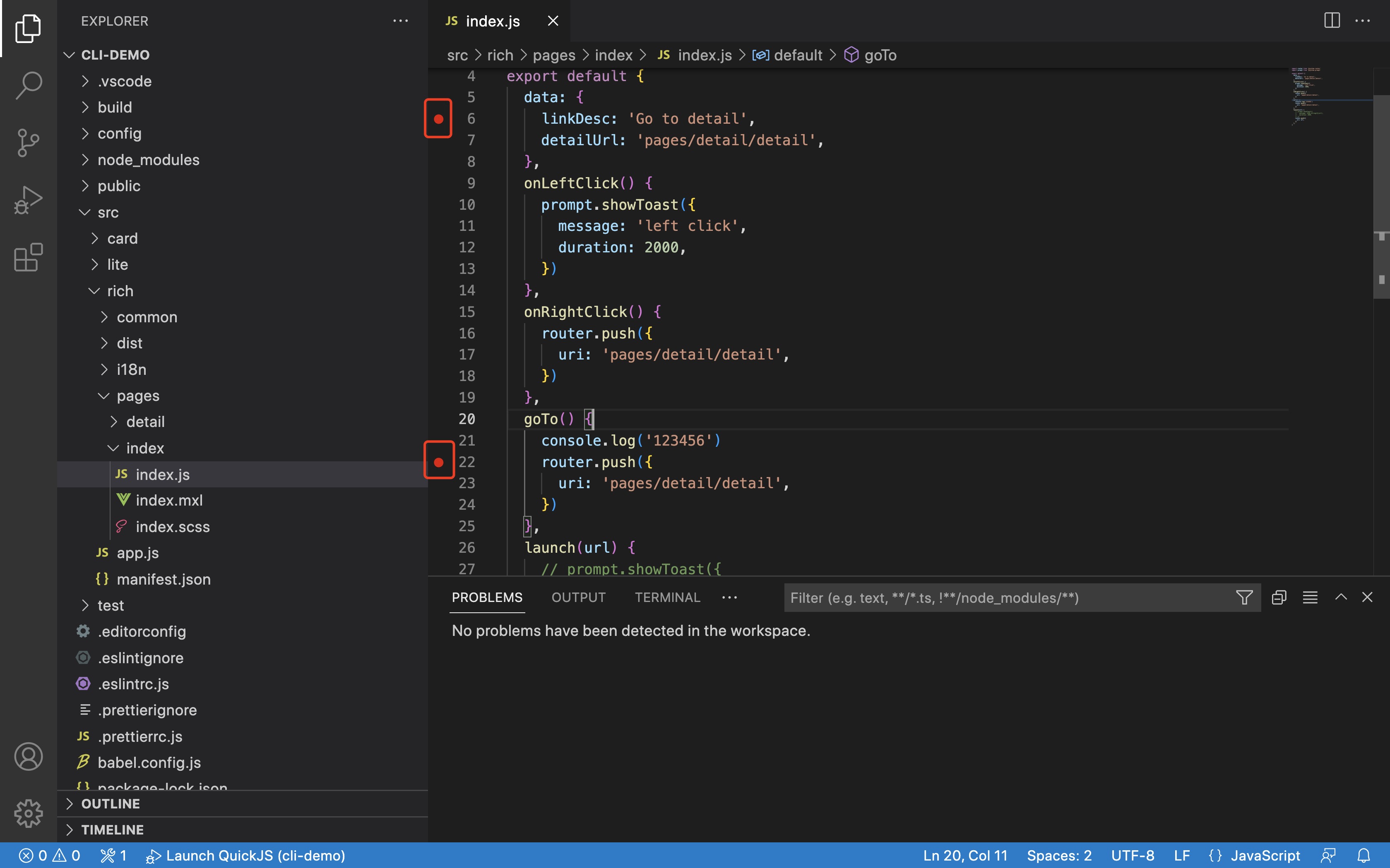This screenshot has height=868, width=1390.
Task: Collapse the src folder
Action: pos(243,212)
